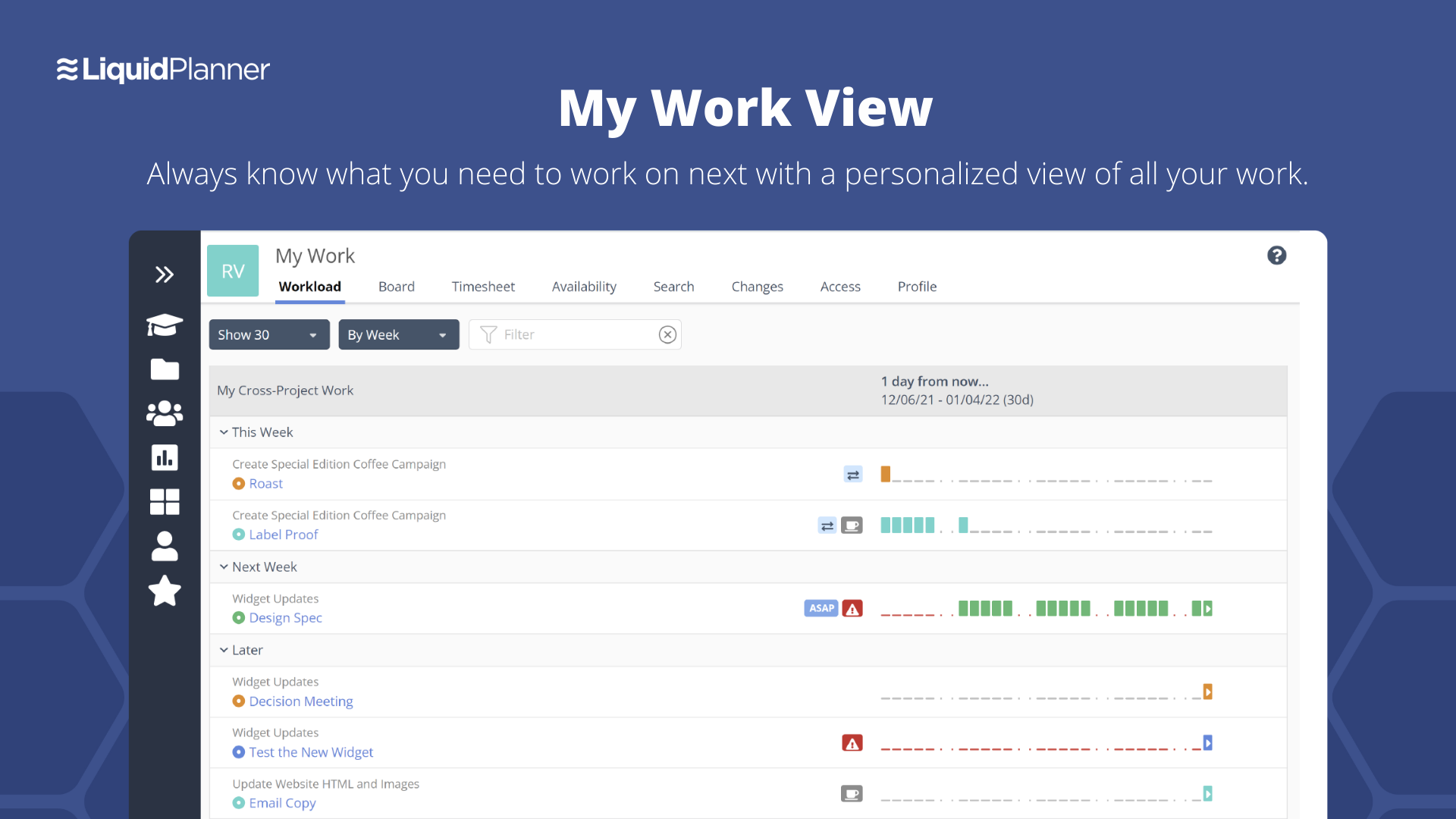Open the analytics bar chart icon

pyautogui.click(x=165, y=458)
